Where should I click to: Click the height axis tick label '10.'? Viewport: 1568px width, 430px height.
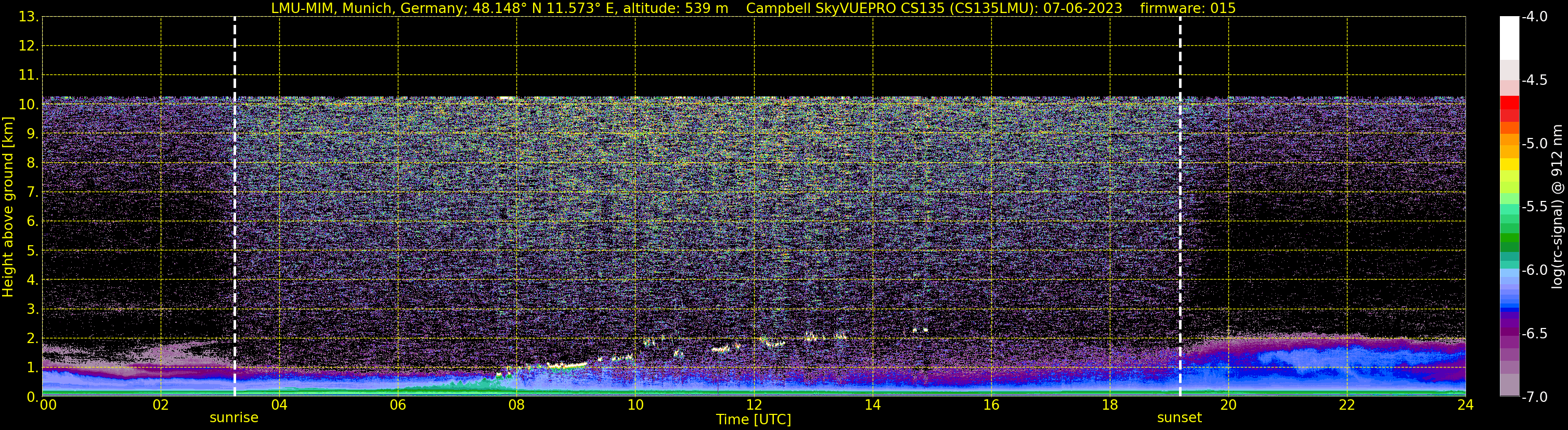pyautogui.click(x=29, y=105)
